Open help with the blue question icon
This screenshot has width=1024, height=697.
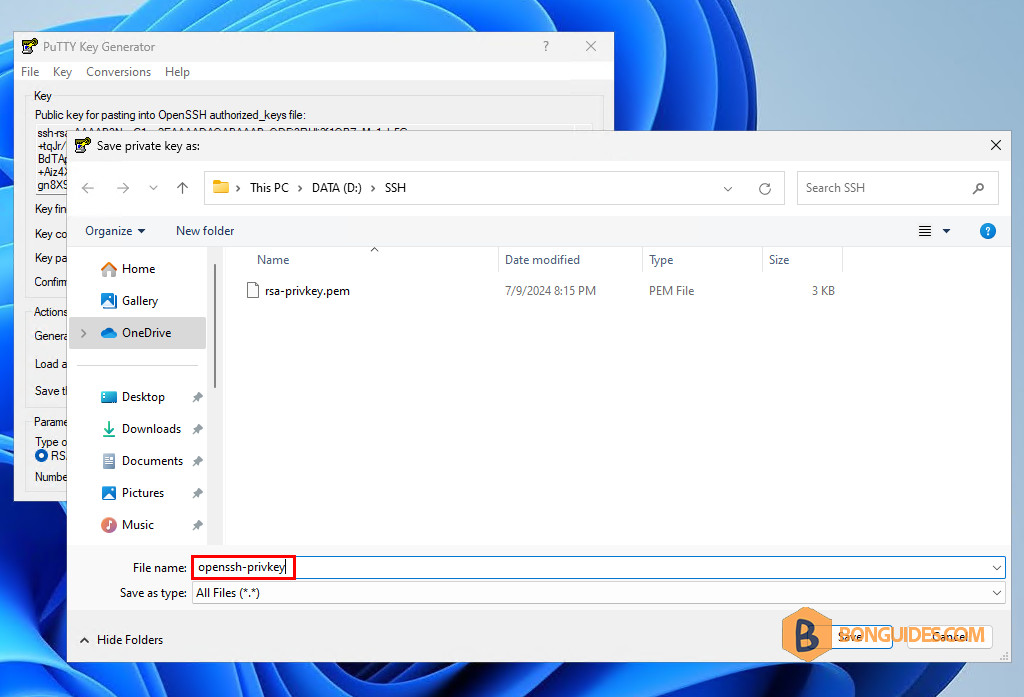click(987, 231)
